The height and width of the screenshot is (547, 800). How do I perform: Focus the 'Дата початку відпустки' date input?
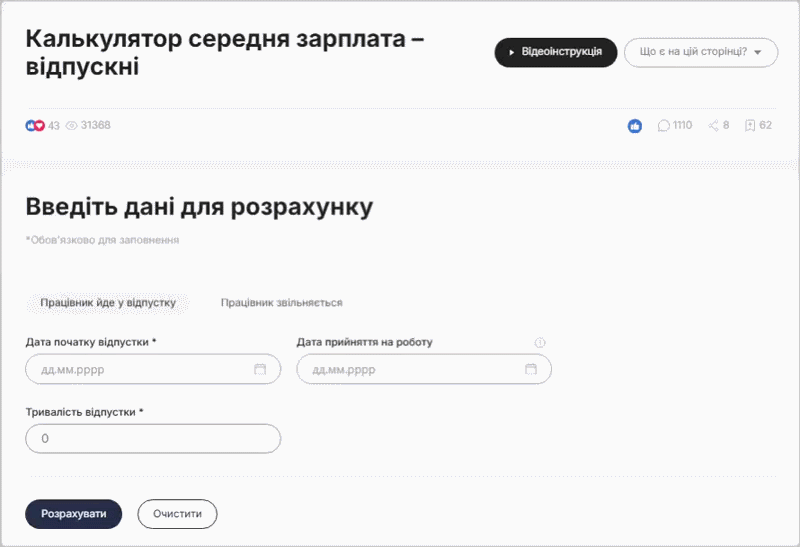pyautogui.click(x=140, y=369)
